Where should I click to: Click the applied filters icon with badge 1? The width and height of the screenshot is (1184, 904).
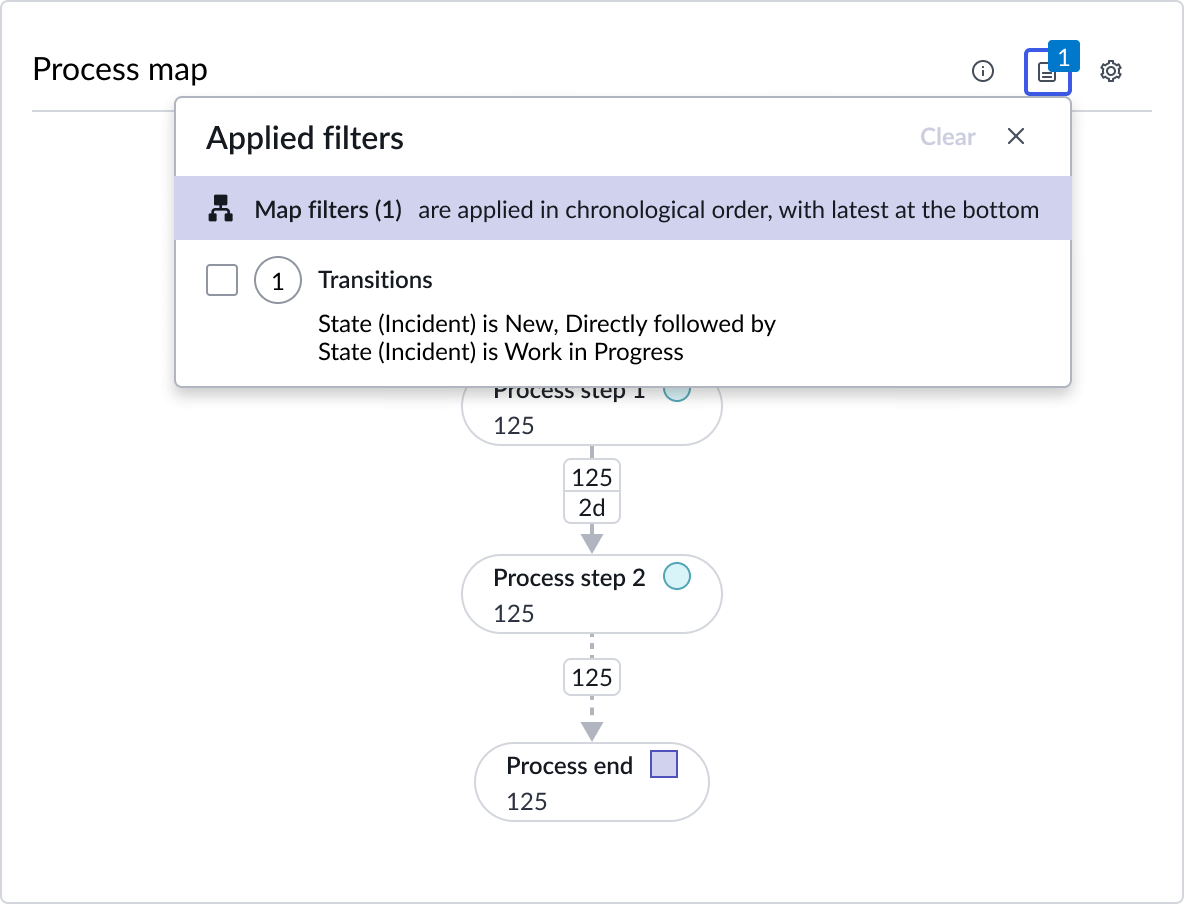click(x=1046, y=74)
